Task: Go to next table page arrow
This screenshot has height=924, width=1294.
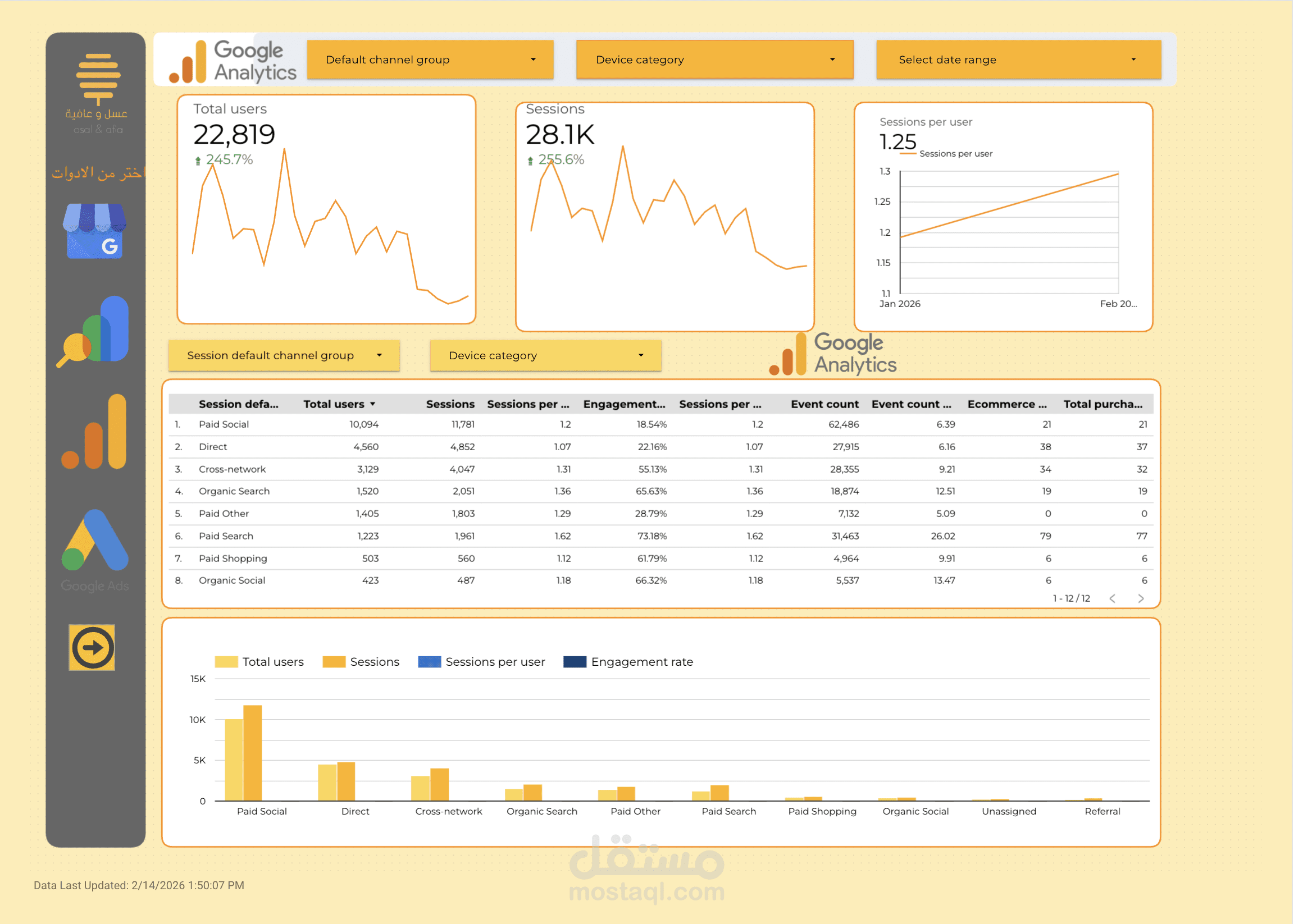Action: [1141, 598]
